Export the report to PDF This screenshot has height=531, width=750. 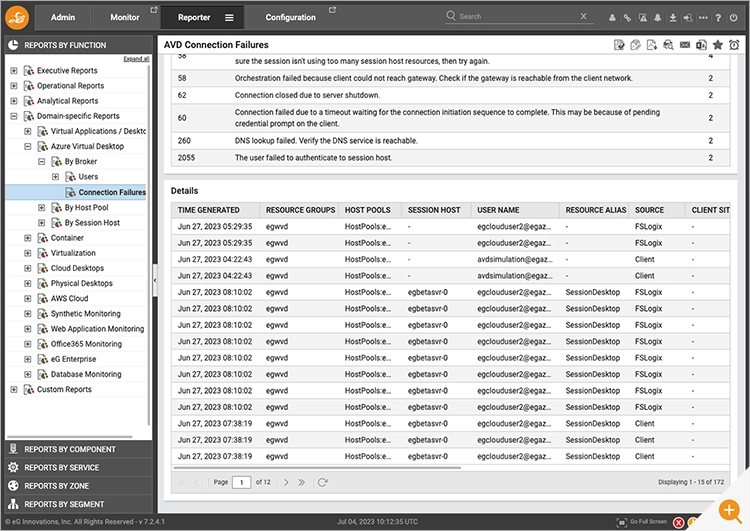651,44
